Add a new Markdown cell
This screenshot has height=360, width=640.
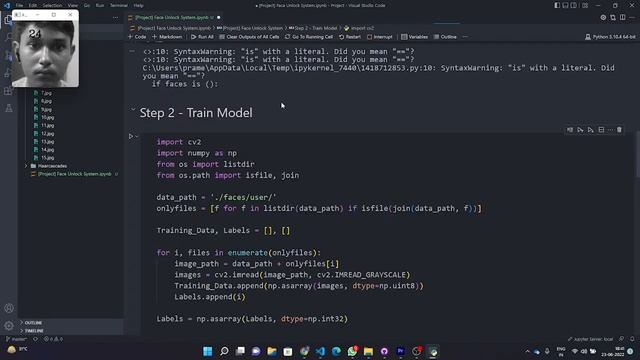click(x=167, y=37)
